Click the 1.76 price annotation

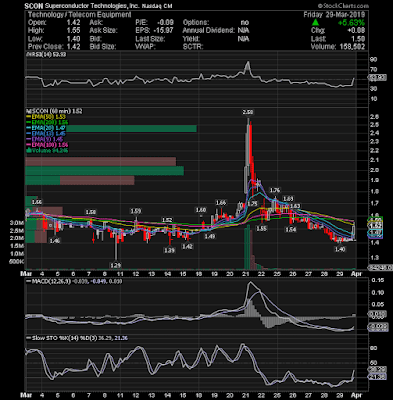(x=275, y=190)
